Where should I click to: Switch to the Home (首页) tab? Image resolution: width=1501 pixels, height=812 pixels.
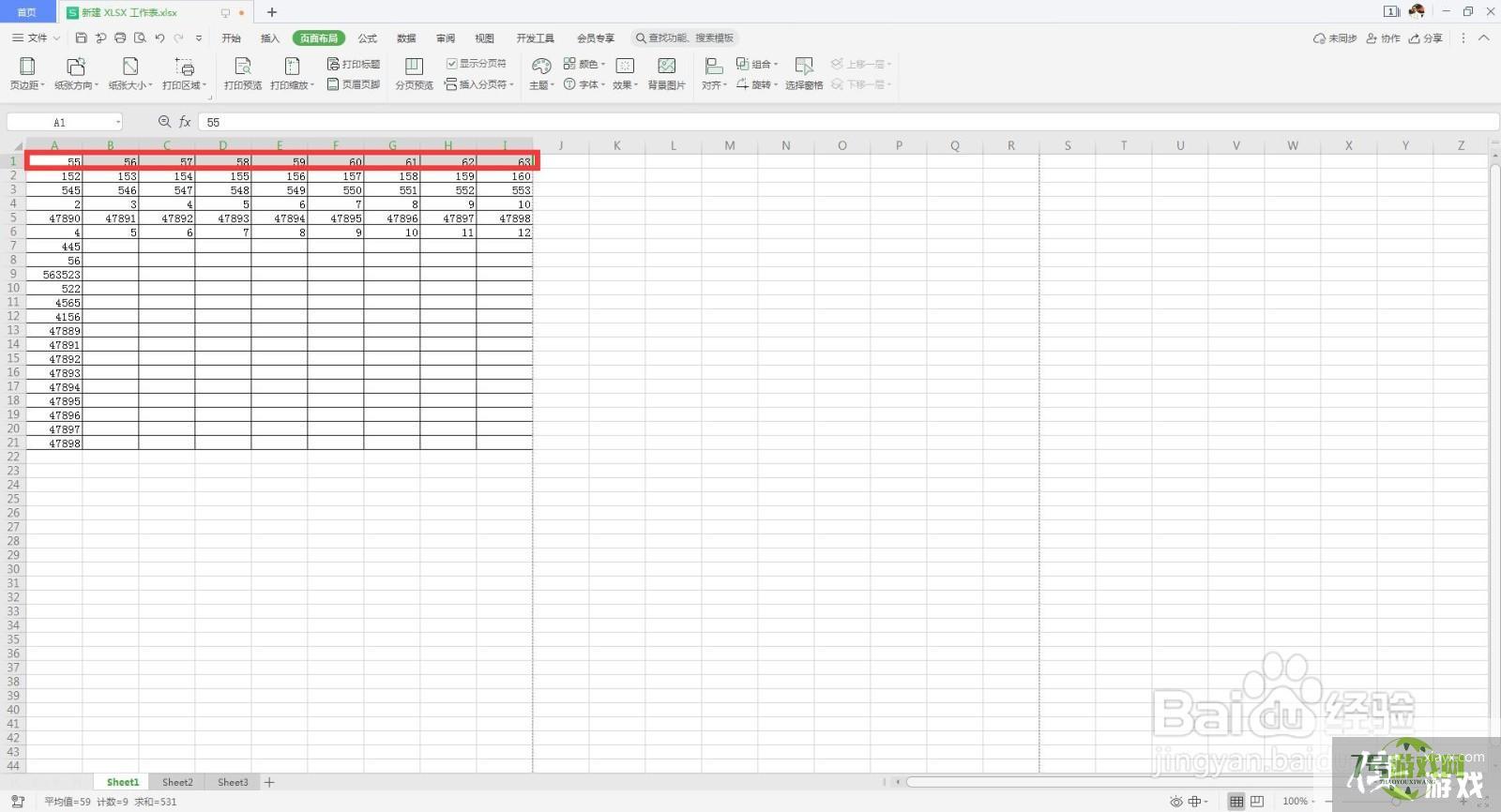(x=27, y=12)
